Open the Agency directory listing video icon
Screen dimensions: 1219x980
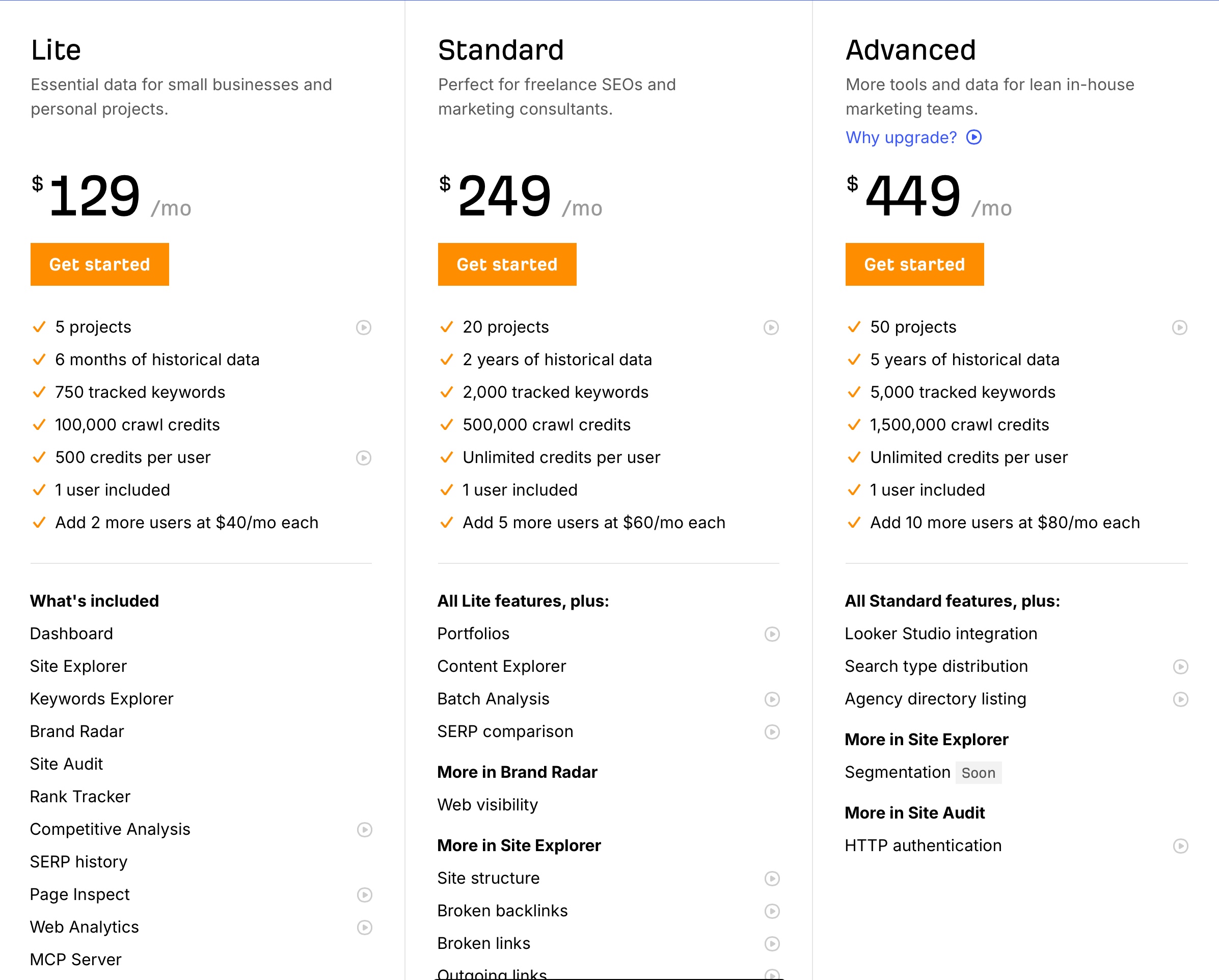point(1181,699)
